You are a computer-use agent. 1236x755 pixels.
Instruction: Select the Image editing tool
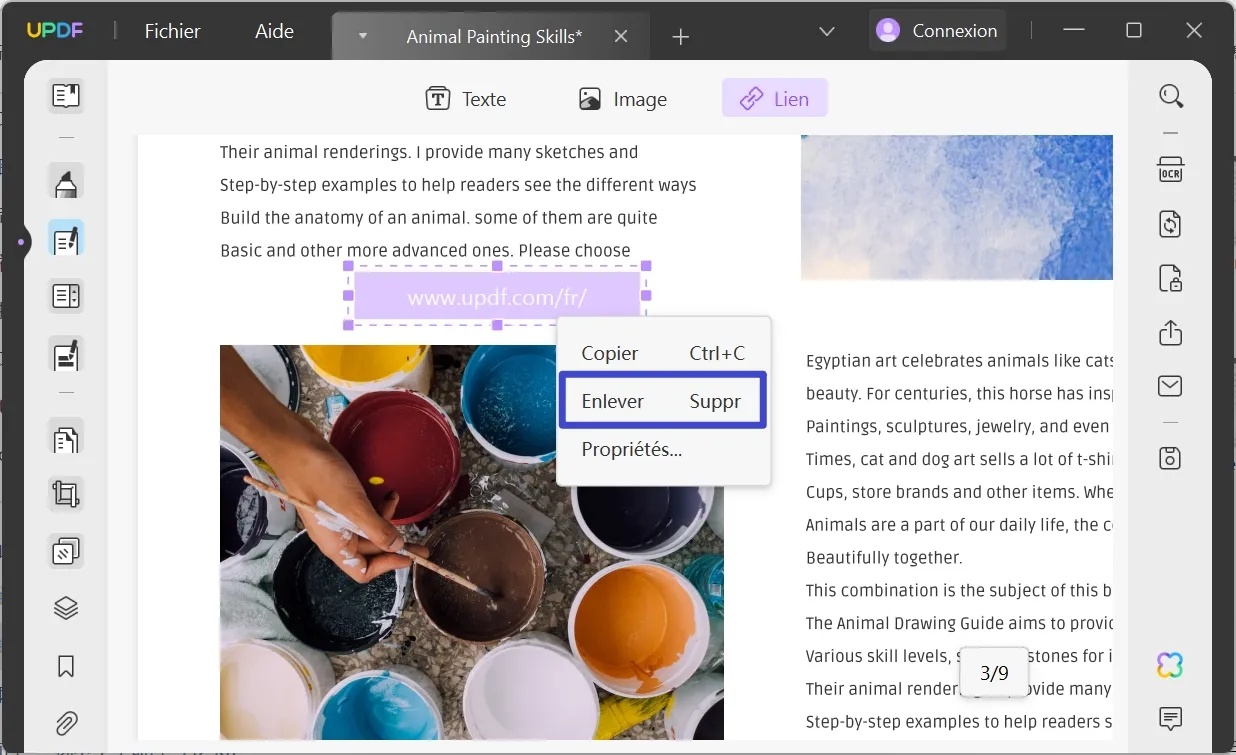point(622,99)
